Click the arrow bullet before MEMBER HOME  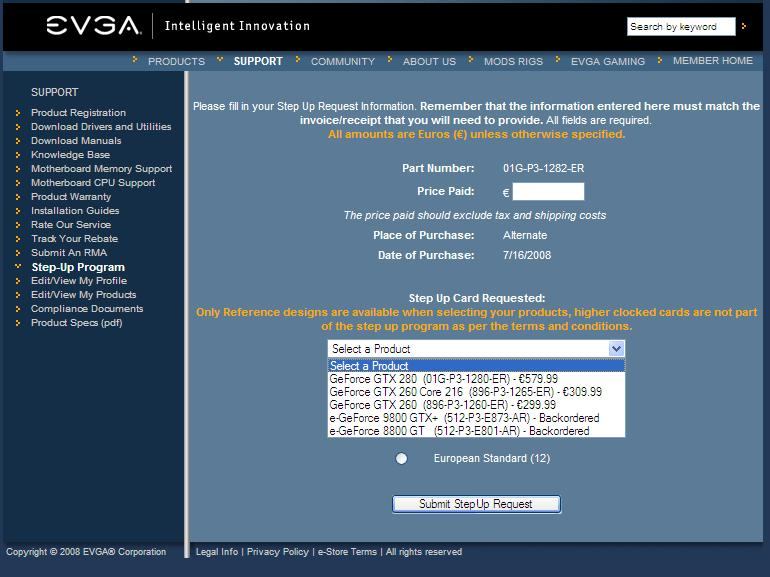coord(660,60)
